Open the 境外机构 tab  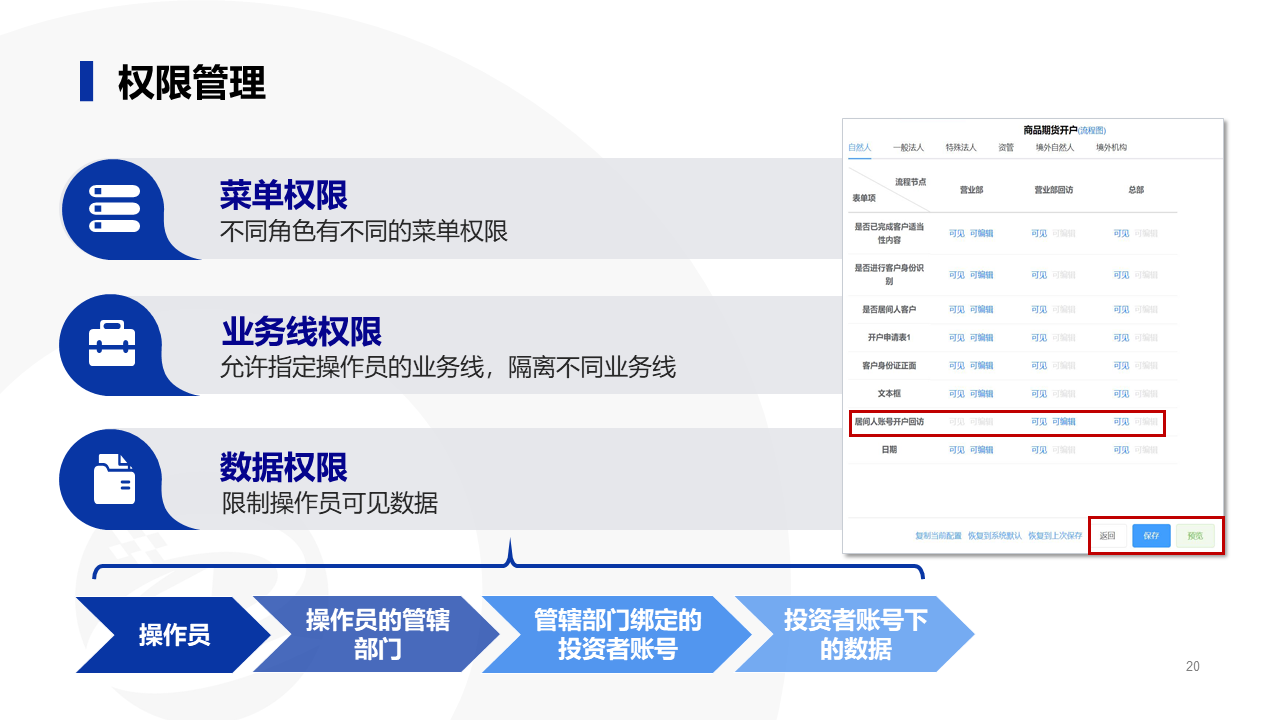(x=1111, y=147)
